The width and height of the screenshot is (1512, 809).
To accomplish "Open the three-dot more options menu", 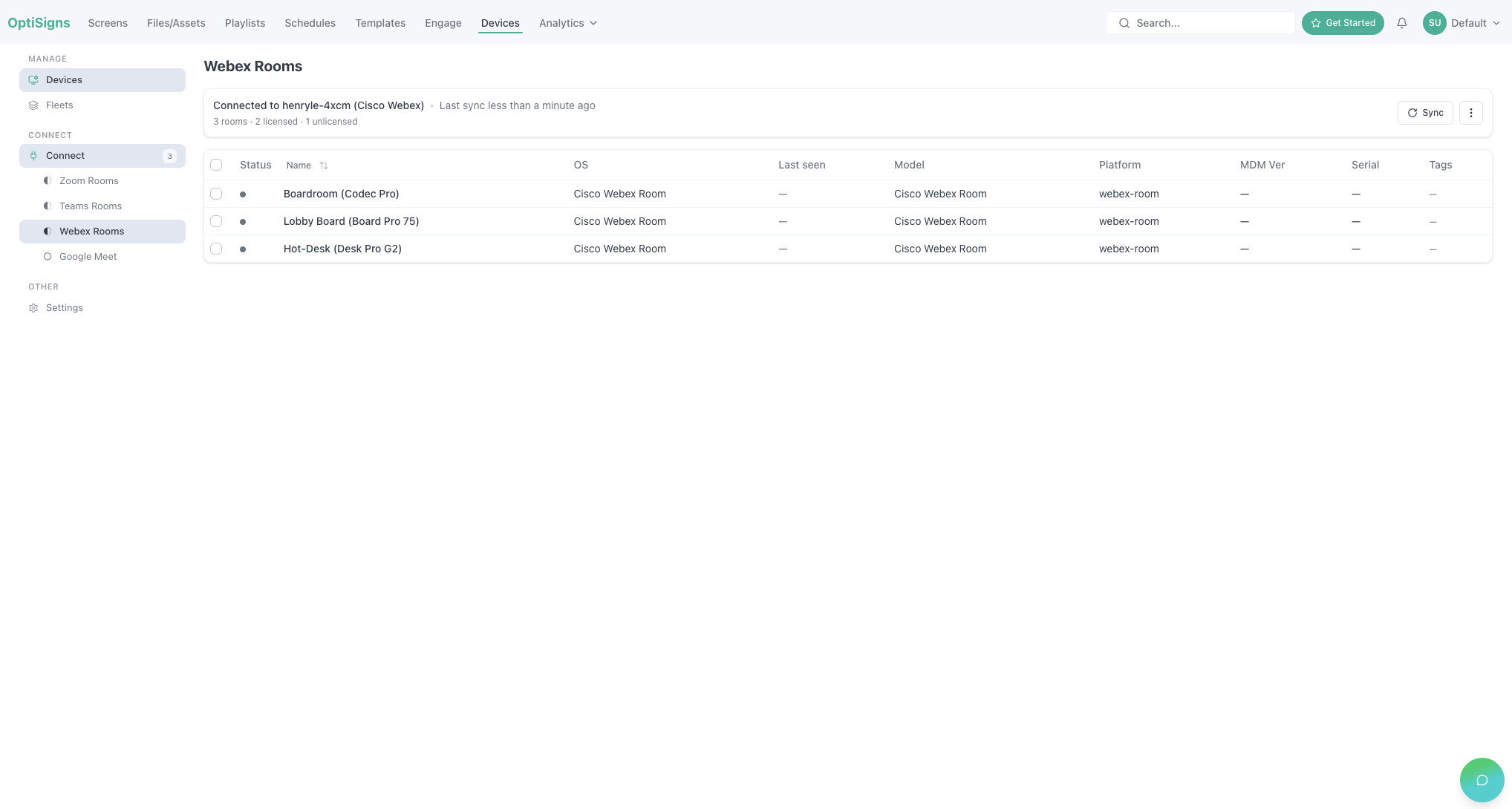I will point(1471,113).
